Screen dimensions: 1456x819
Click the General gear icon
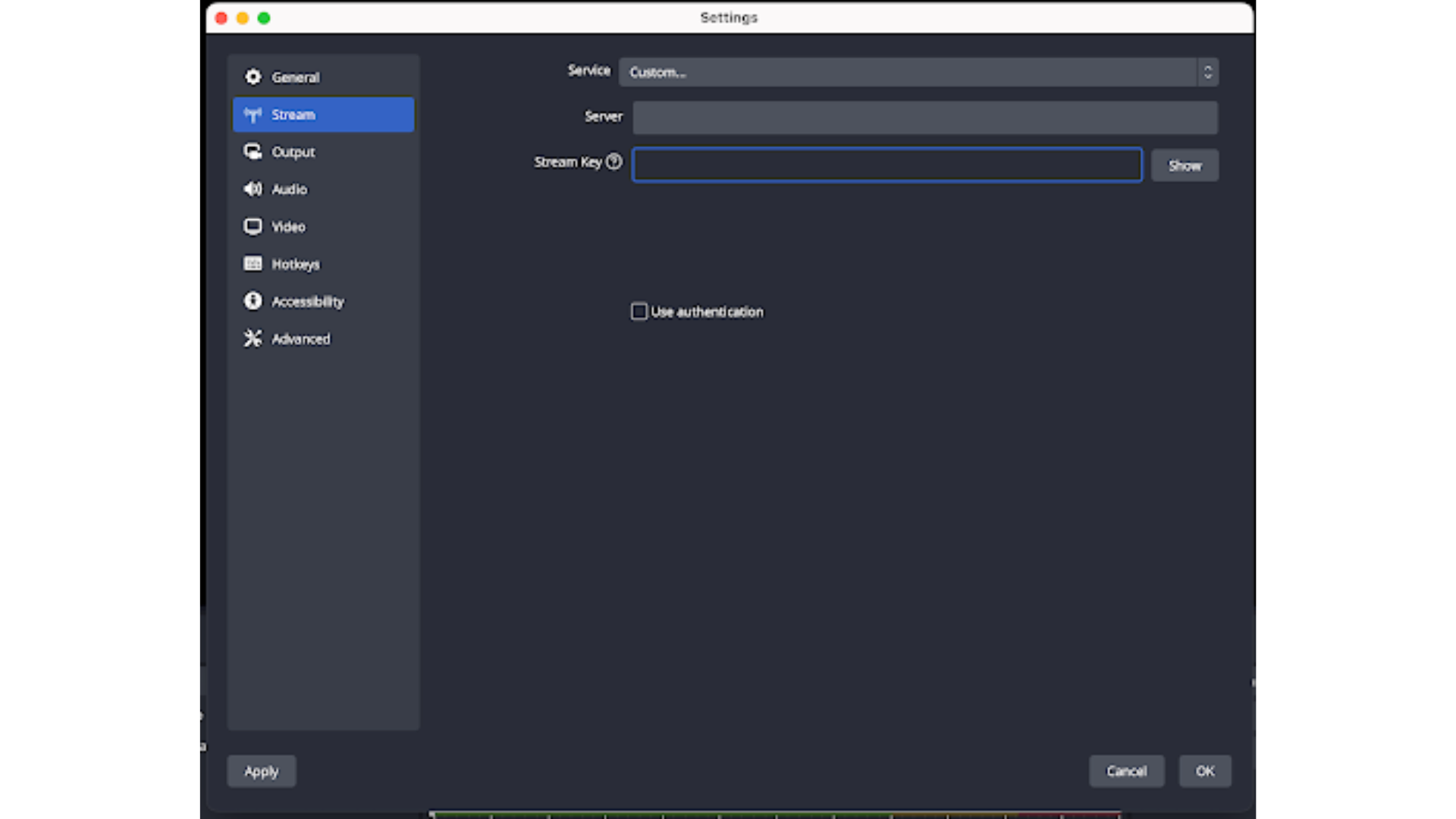(x=253, y=77)
